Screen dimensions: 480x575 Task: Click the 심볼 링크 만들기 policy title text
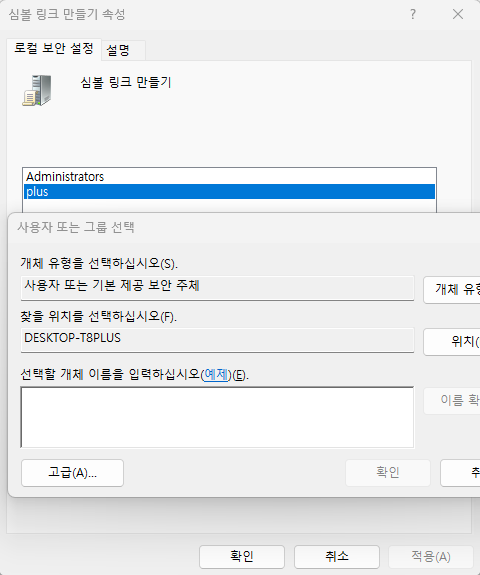[x=126, y=82]
